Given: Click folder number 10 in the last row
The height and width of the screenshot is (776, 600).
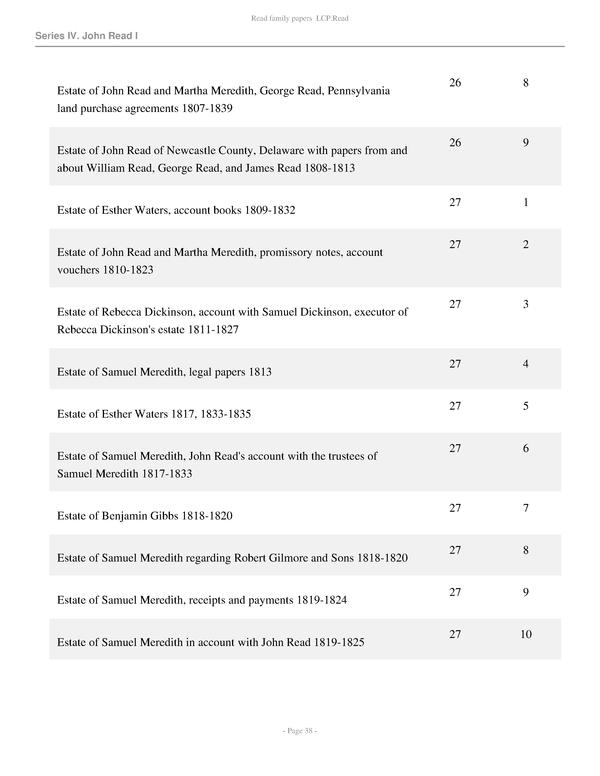Looking at the screenshot, I should coord(526,634).
